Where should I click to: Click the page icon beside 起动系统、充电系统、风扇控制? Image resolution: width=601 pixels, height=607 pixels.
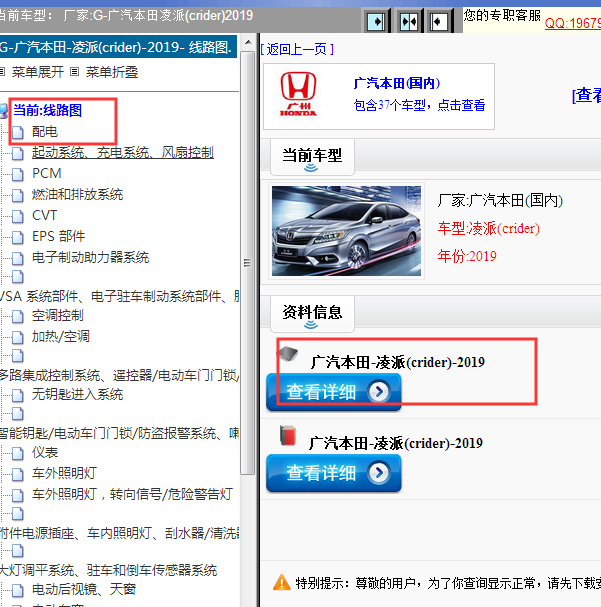click(17, 153)
